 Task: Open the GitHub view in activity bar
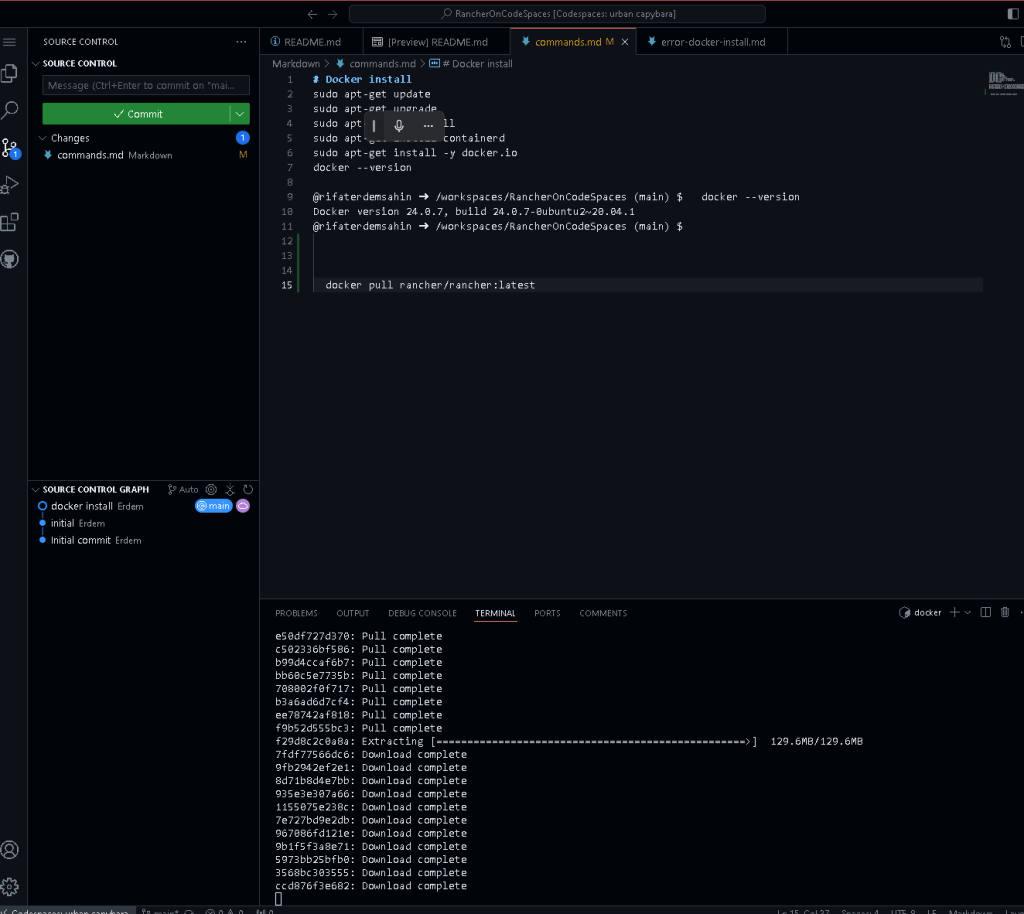(x=10, y=259)
